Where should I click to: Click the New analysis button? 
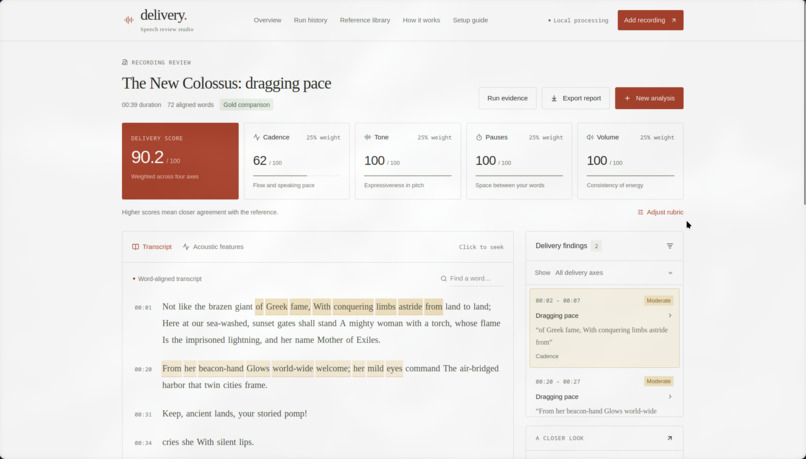649,98
